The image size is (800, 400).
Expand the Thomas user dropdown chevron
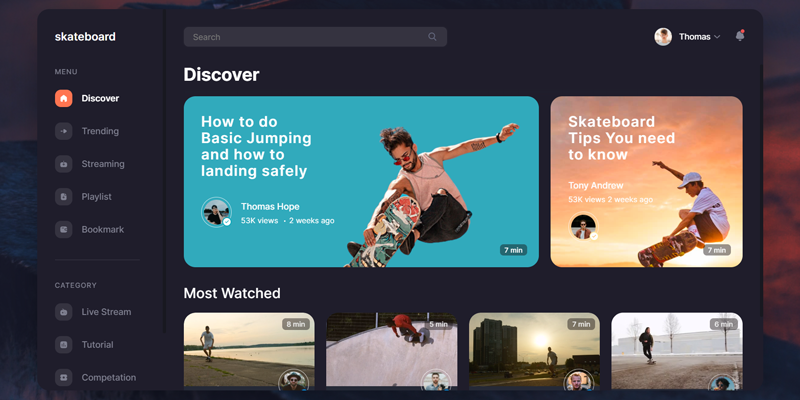(x=717, y=37)
